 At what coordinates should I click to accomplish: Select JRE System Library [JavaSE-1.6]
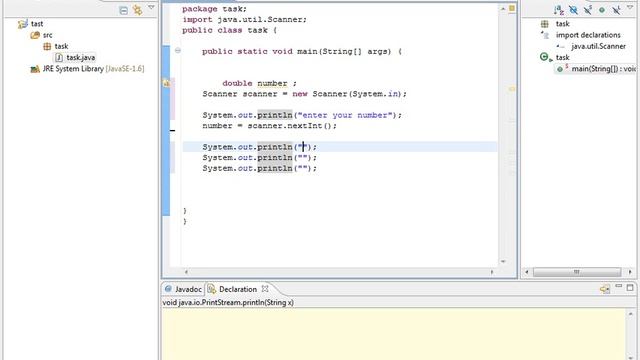[93, 69]
